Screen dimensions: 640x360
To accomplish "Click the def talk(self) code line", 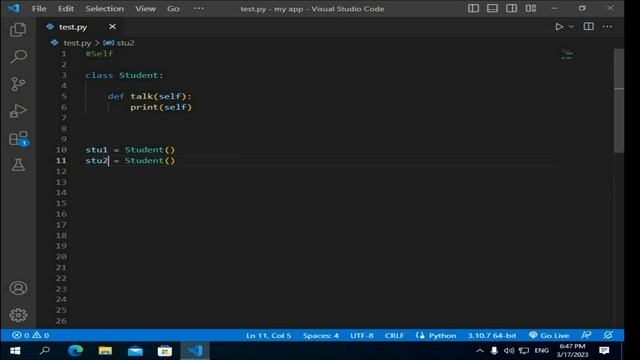I will pyautogui.click(x=149, y=96).
